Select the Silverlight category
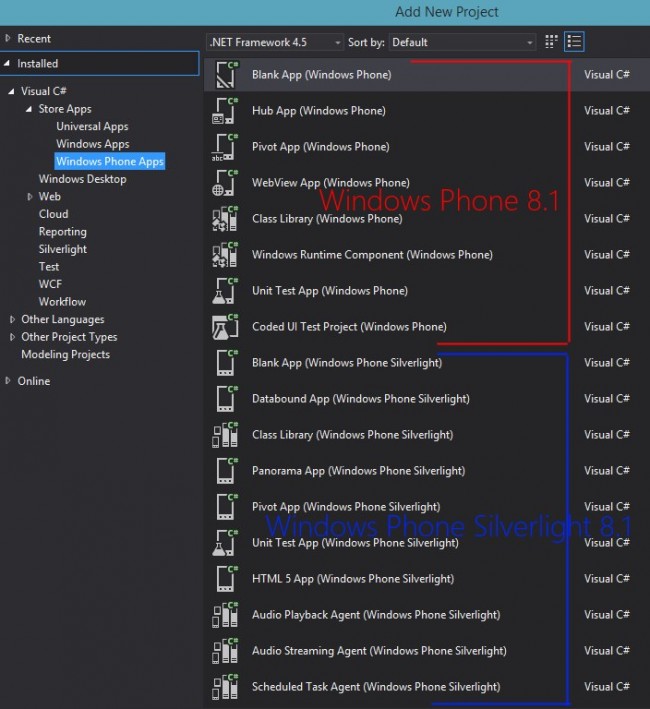The image size is (650, 709). pyautogui.click(x=62, y=249)
